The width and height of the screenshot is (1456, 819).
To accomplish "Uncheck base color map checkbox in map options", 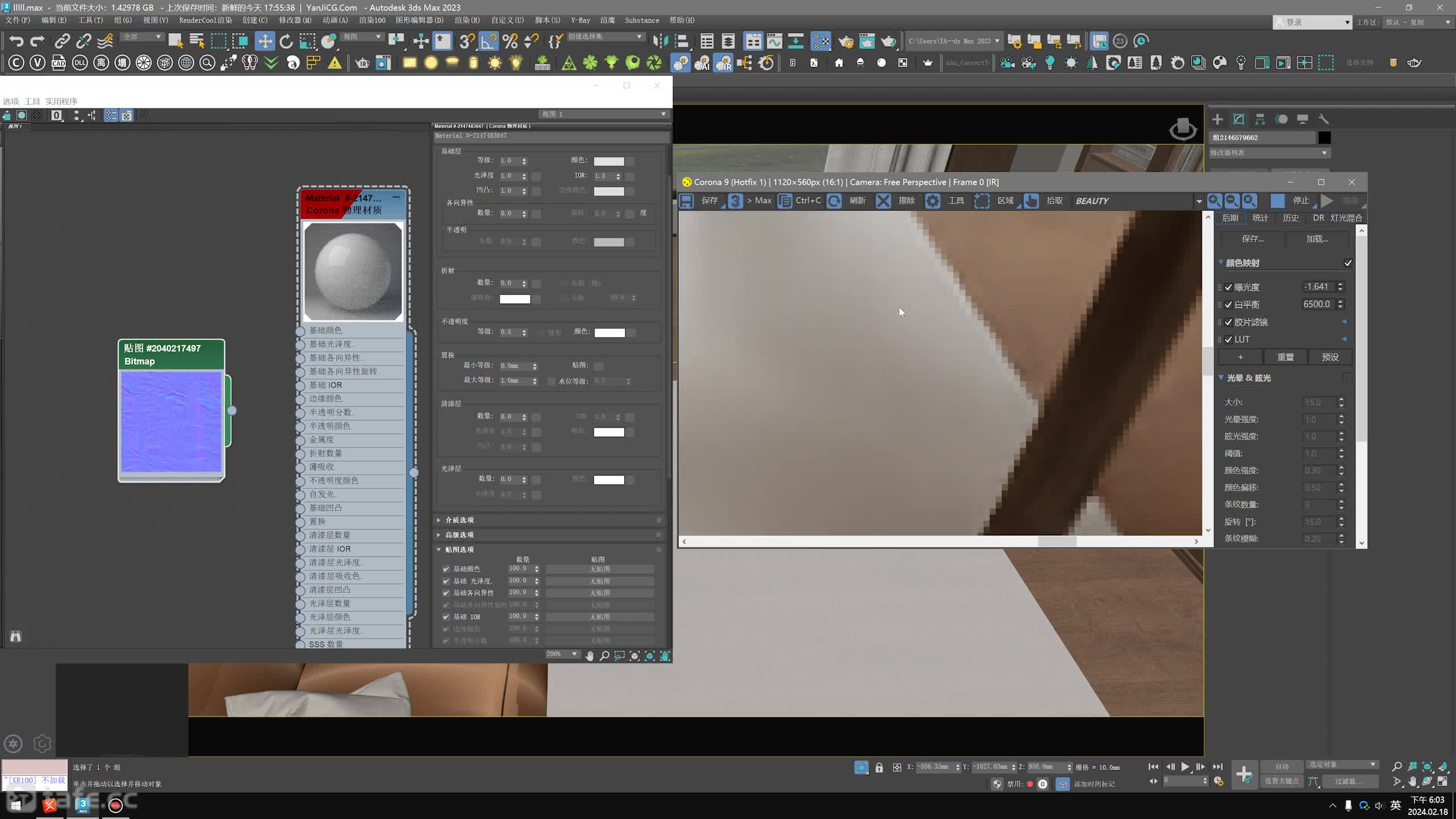I will pyautogui.click(x=446, y=569).
